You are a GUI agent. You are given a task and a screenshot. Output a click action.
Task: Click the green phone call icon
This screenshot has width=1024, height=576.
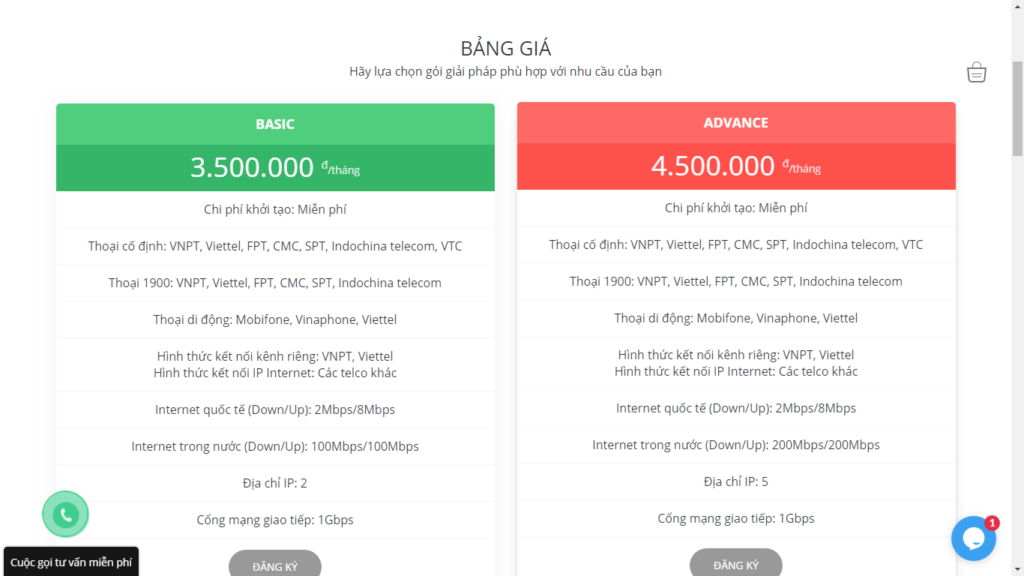(65, 514)
